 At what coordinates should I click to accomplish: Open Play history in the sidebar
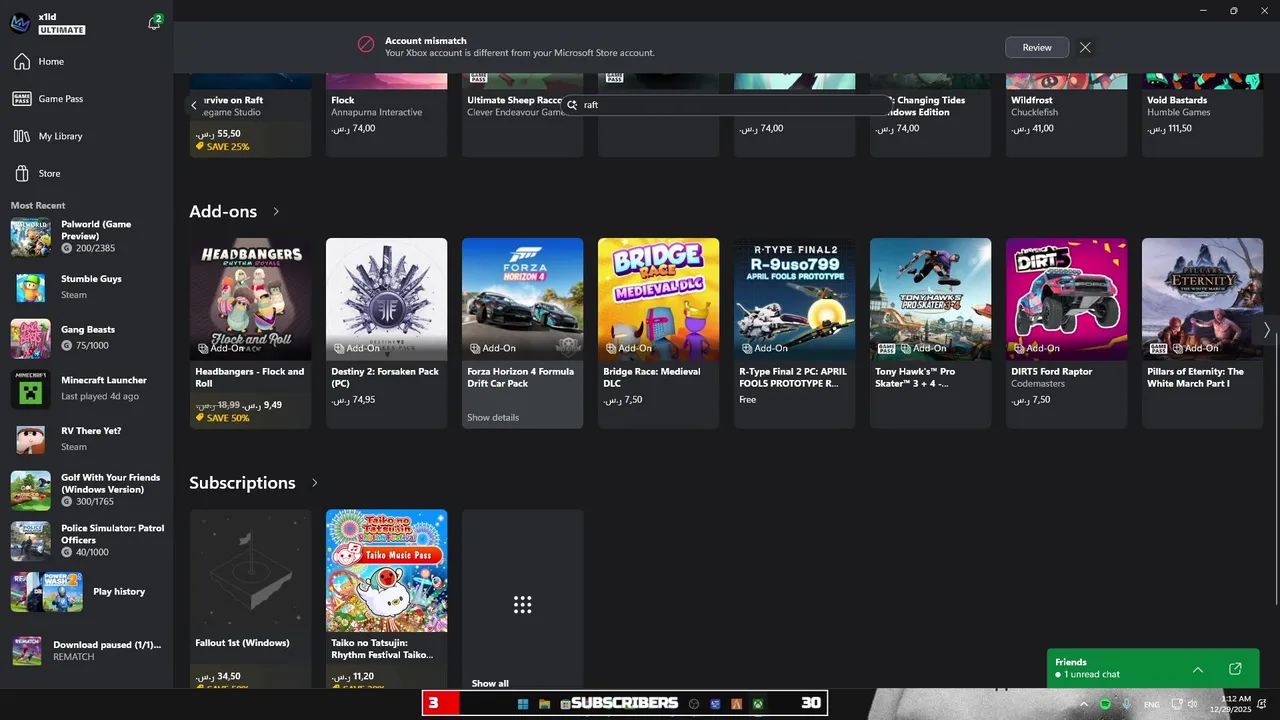(x=86, y=592)
